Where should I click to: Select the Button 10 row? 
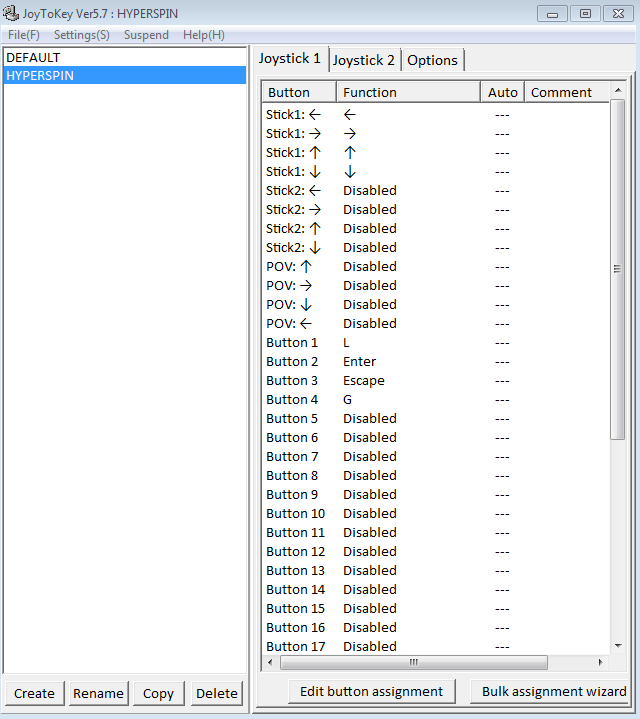pyautogui.click(x=436, y=514)
